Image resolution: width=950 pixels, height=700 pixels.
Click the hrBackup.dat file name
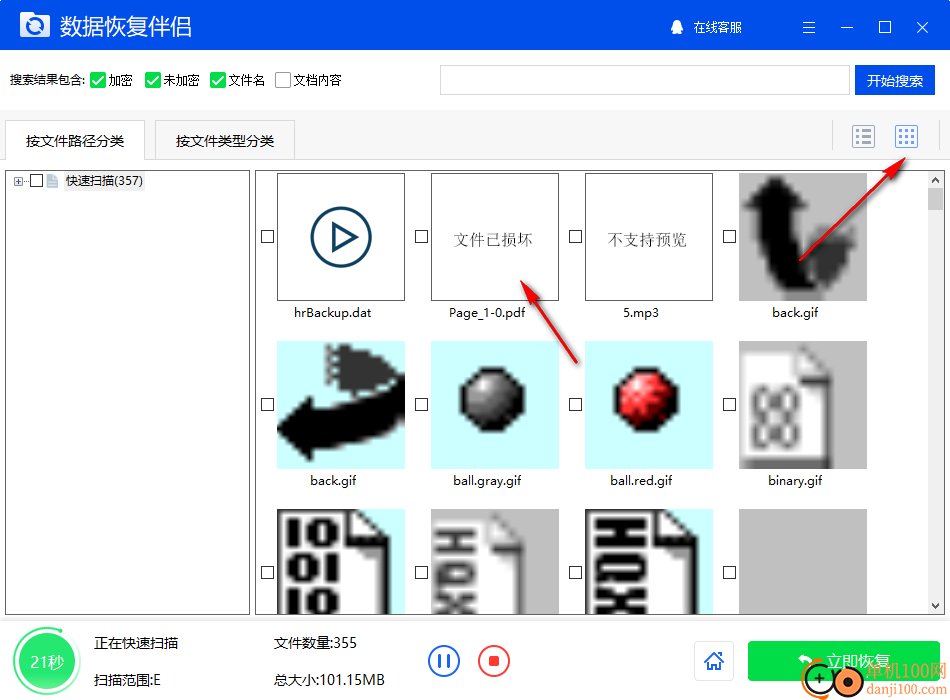click(333, 313)
